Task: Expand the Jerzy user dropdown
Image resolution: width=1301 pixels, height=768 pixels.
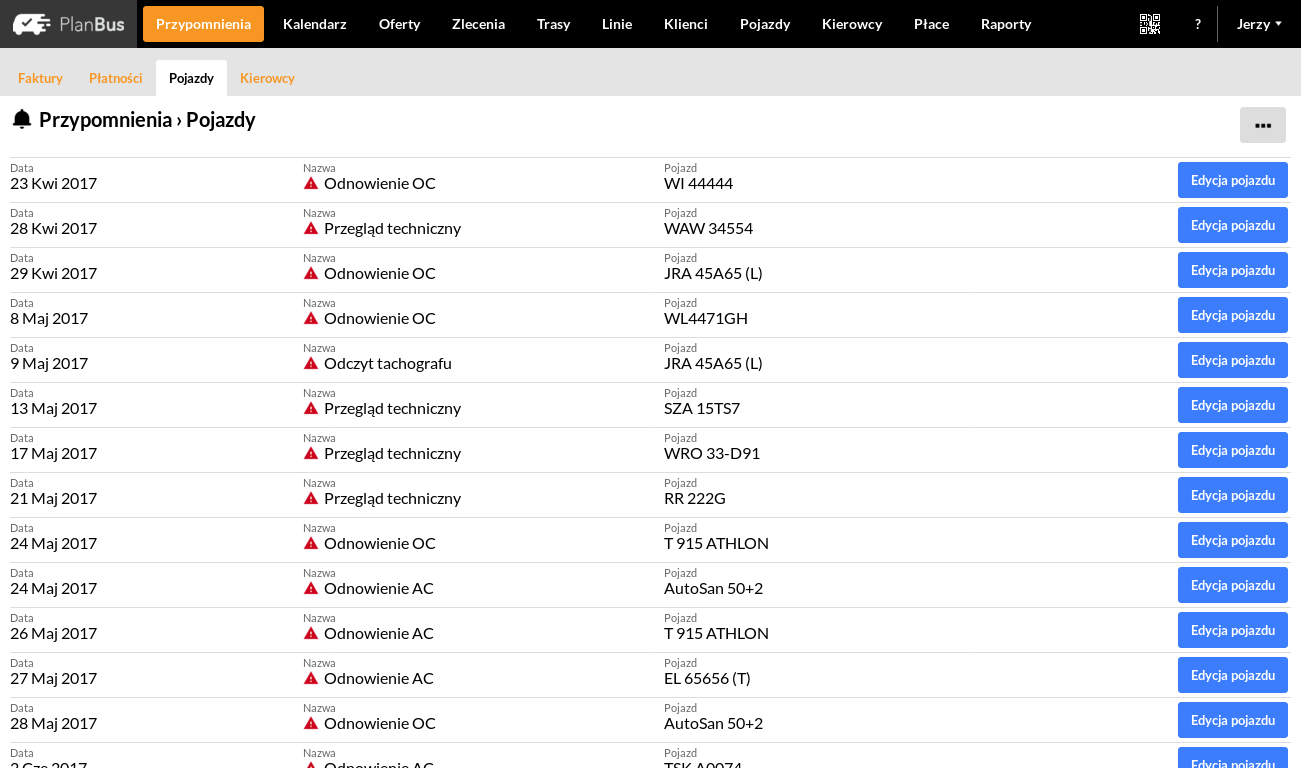Action: click(x=1259, y=24)
